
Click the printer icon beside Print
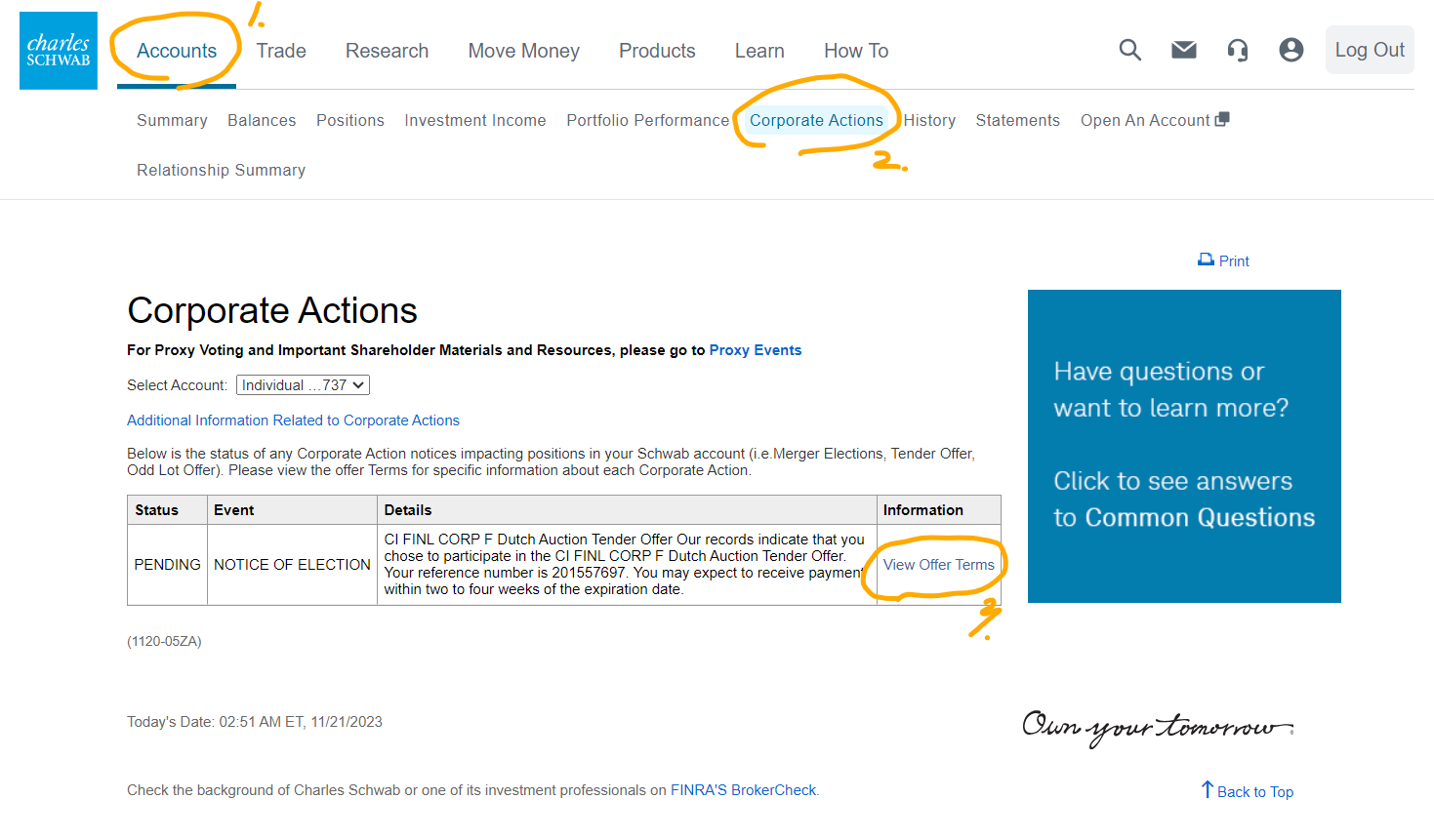[x=1206, y=260]
